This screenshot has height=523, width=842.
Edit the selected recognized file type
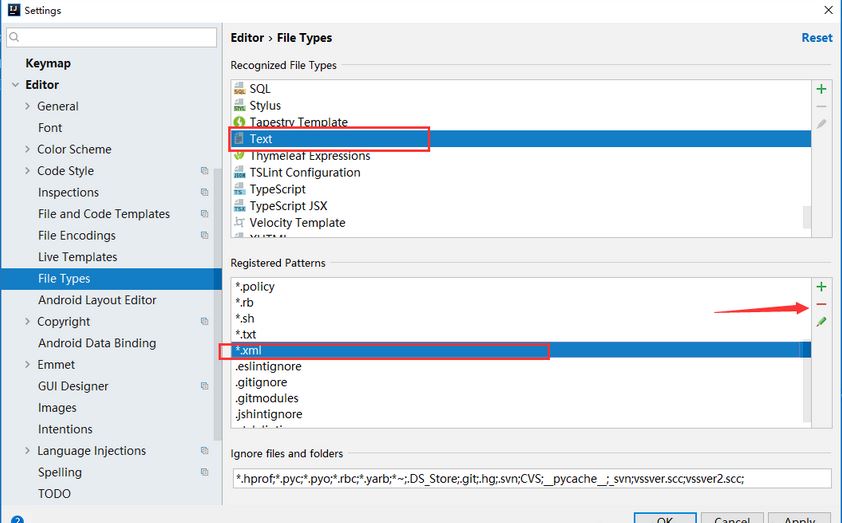pos(821,124)
